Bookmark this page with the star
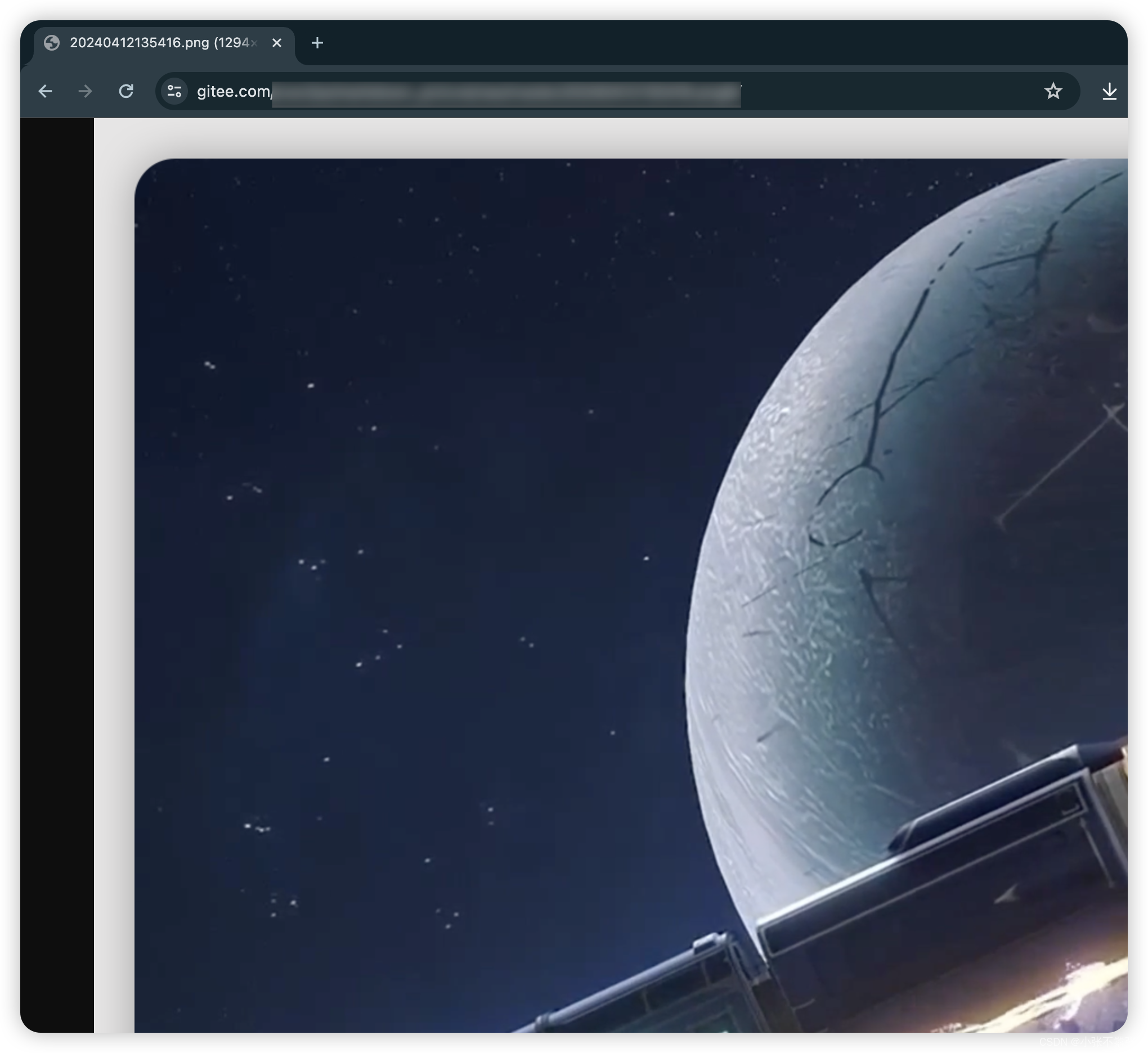This screenshot has width=1148, height=1053. pyautogui.click(x=1053, y=91)
